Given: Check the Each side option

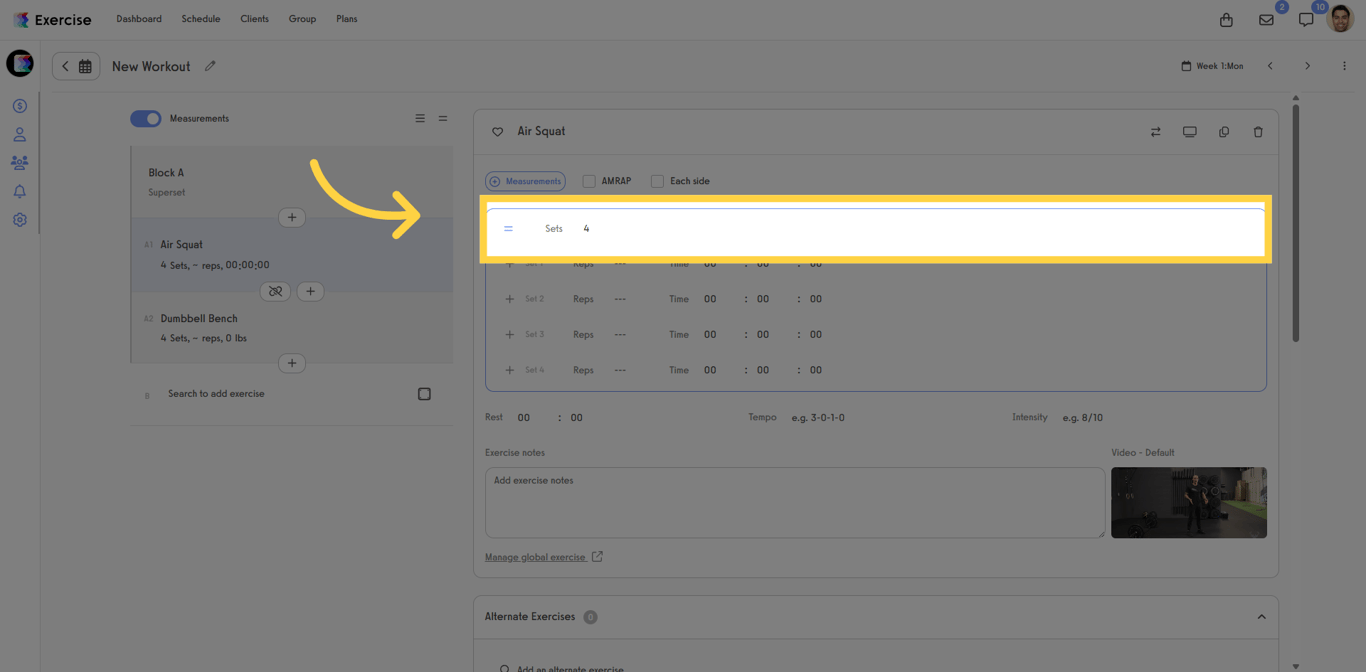Looking at the screenshot, I should coord(657,181).
